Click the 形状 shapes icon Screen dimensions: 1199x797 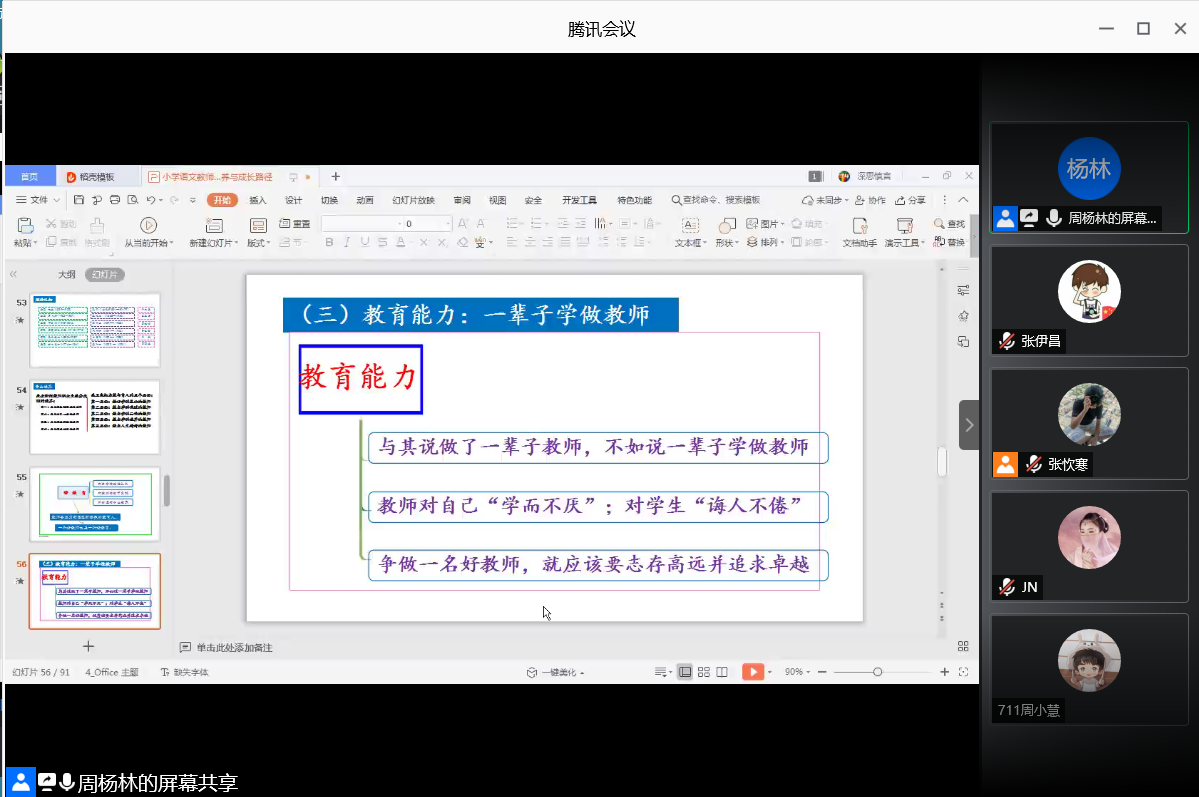pyautogui.click(x=727, y=226)
